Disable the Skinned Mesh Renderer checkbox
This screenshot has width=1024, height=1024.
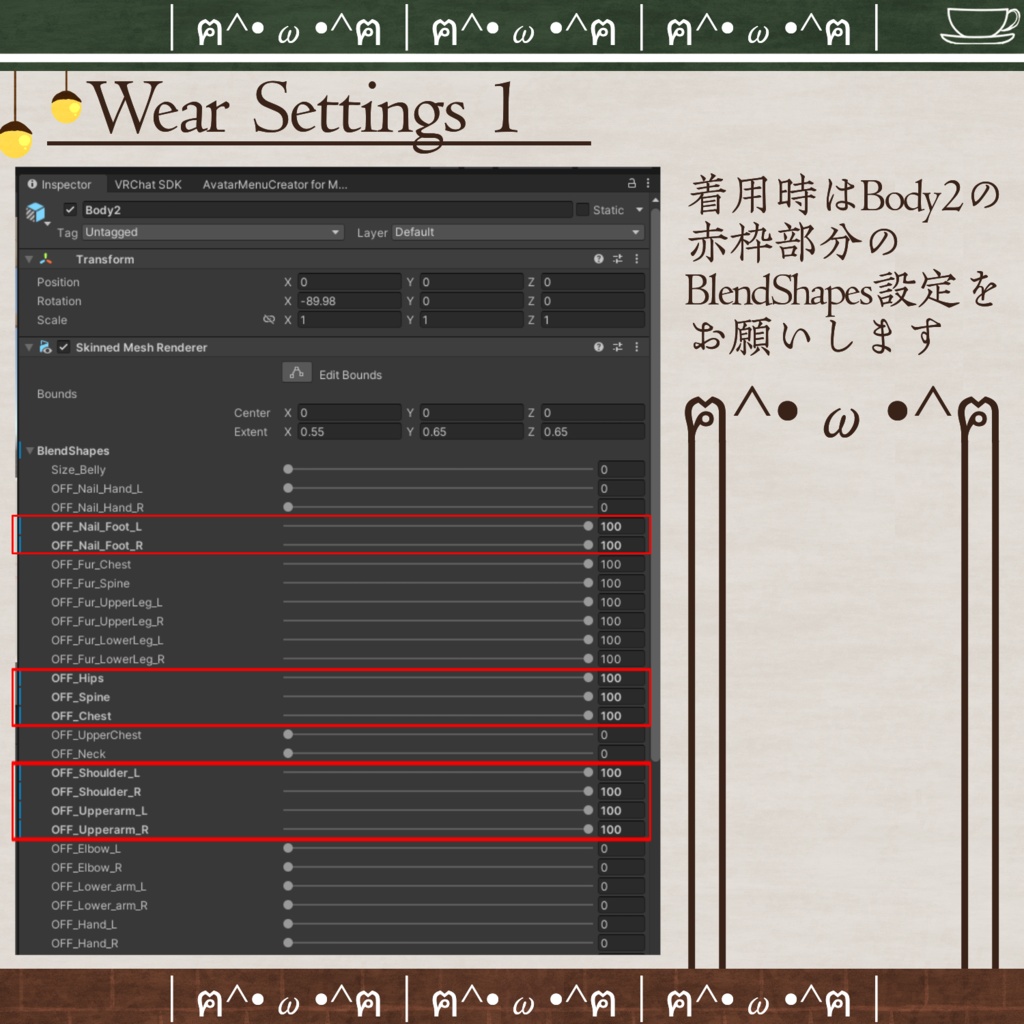click(x=63, y=347)
